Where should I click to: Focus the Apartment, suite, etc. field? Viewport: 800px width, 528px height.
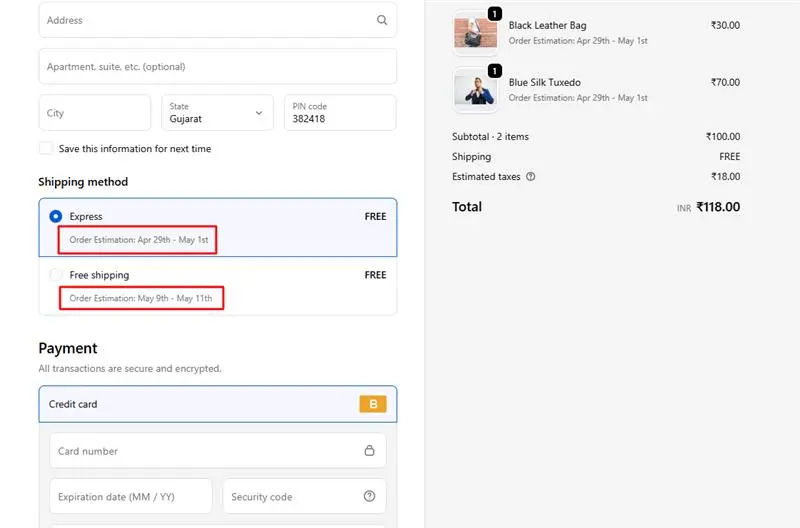218,66
